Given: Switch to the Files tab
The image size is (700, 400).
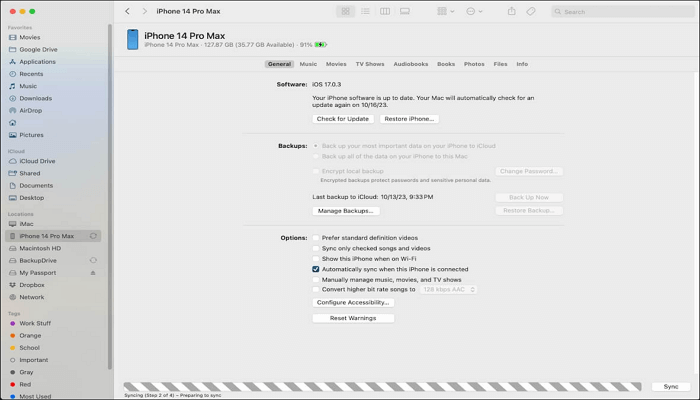Looking at the screenshot, I should click(500, 64).
